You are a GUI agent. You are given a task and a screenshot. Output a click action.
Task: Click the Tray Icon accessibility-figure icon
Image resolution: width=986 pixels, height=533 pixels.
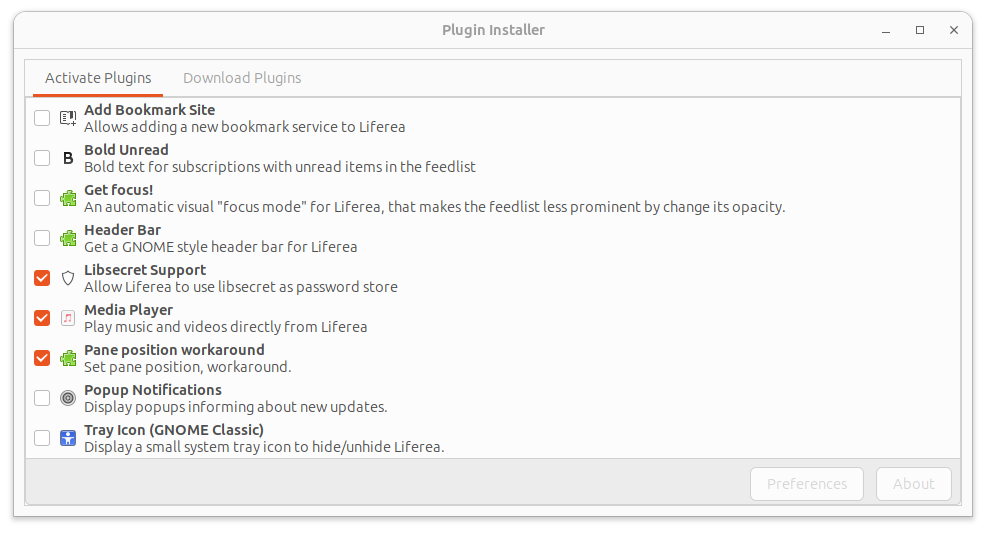tap(68, 438)
